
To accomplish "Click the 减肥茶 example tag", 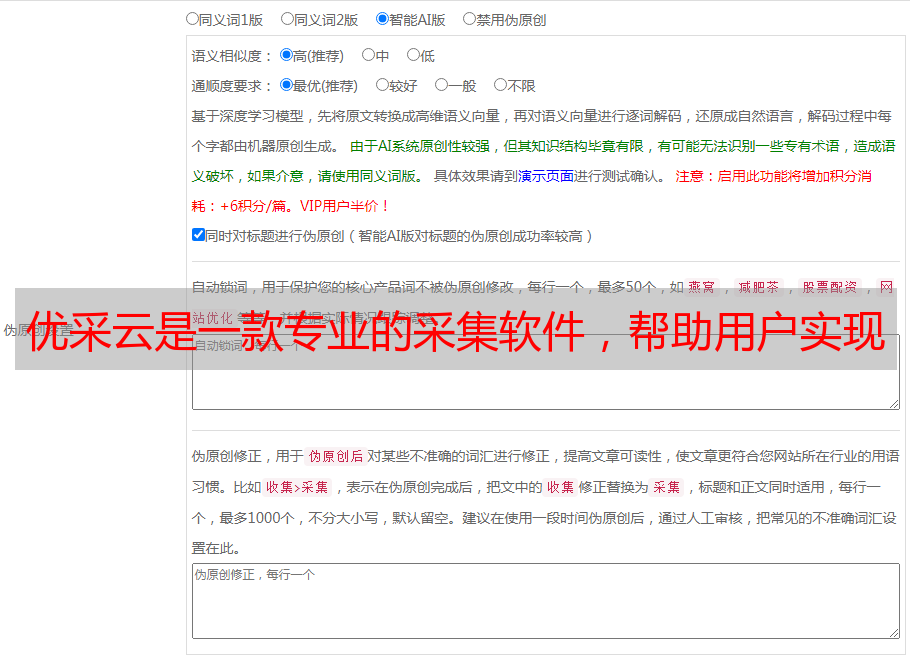I will 759,287.
